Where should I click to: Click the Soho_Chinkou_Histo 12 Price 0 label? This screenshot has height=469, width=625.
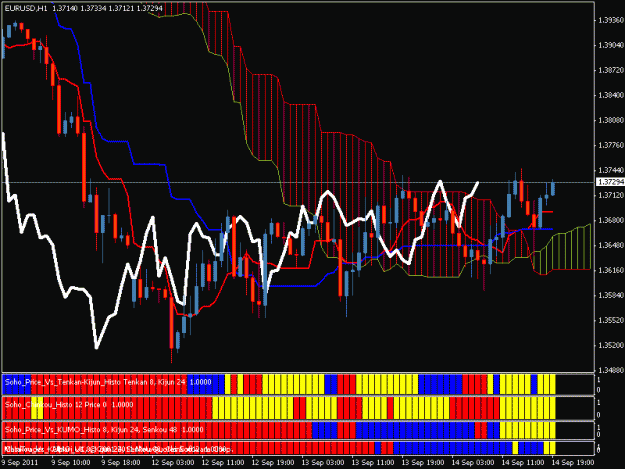pos(69,405)
